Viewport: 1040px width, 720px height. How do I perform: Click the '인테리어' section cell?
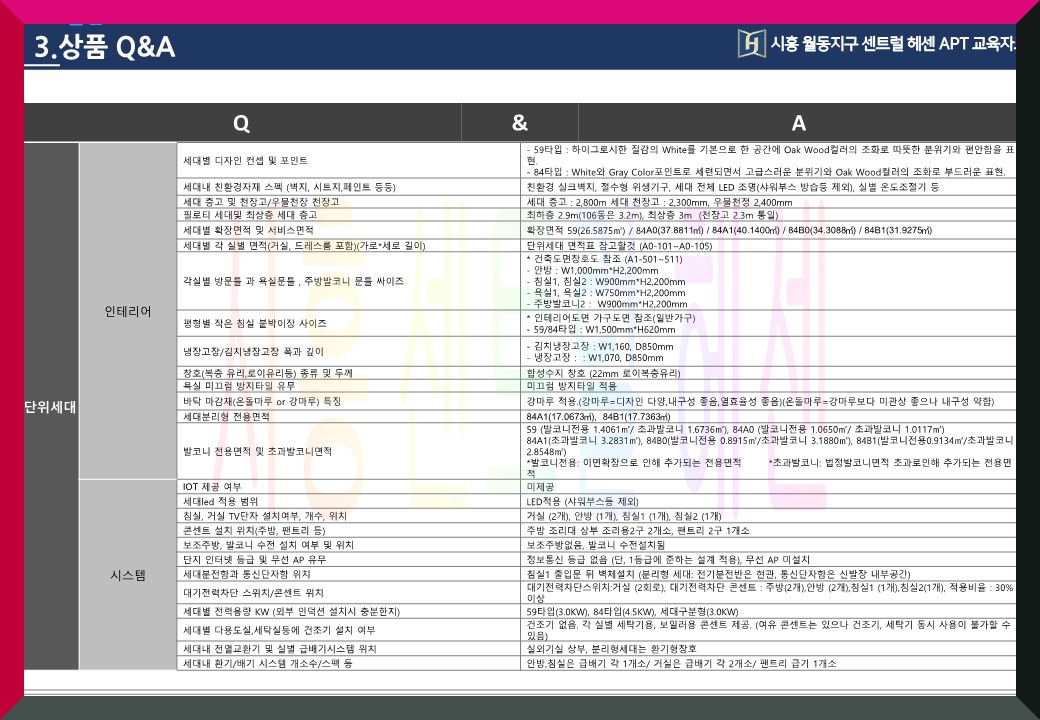pyautogui.click(x=127, y=311)
